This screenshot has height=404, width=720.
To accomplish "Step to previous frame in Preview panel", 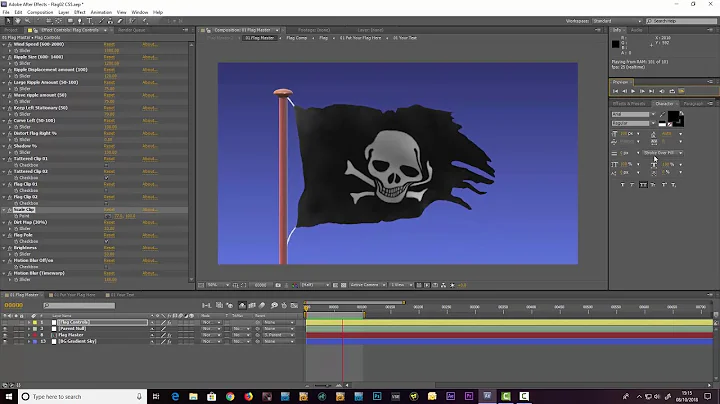I will (624, 91).
